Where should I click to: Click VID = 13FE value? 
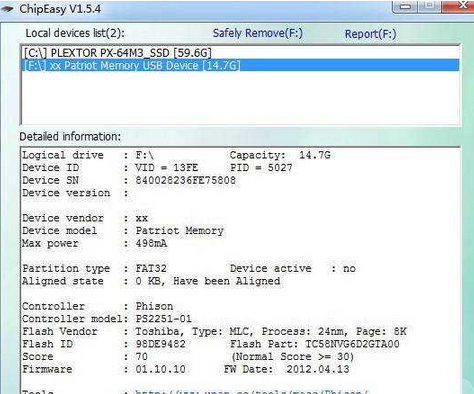pos(166,167)
